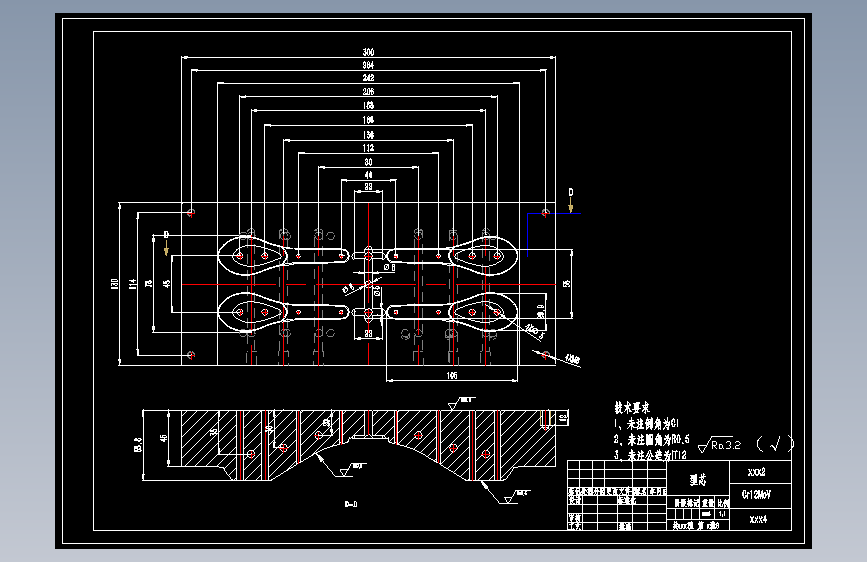Select the XXX4 title block cell

click(x=758, y=519)
